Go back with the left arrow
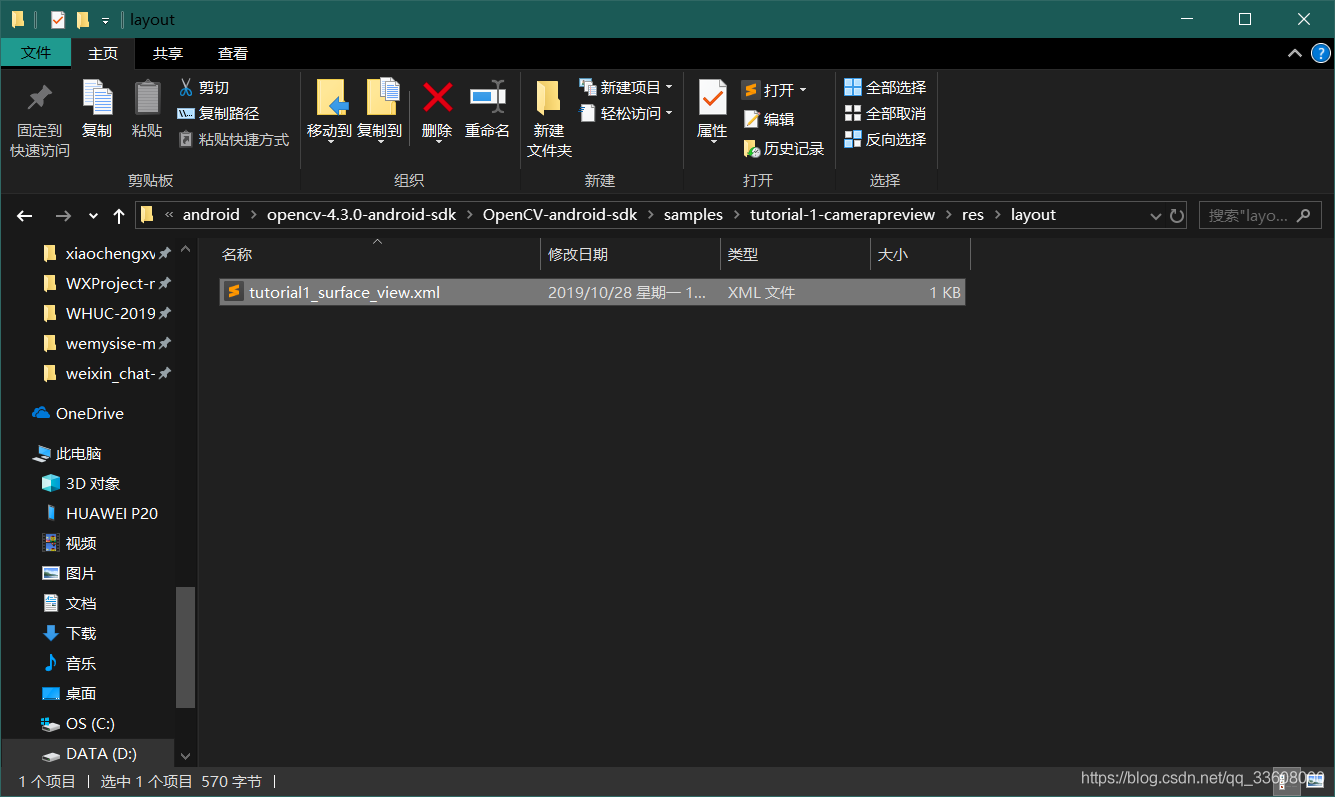Screen dimensions: 1335x797 [25, 215]
